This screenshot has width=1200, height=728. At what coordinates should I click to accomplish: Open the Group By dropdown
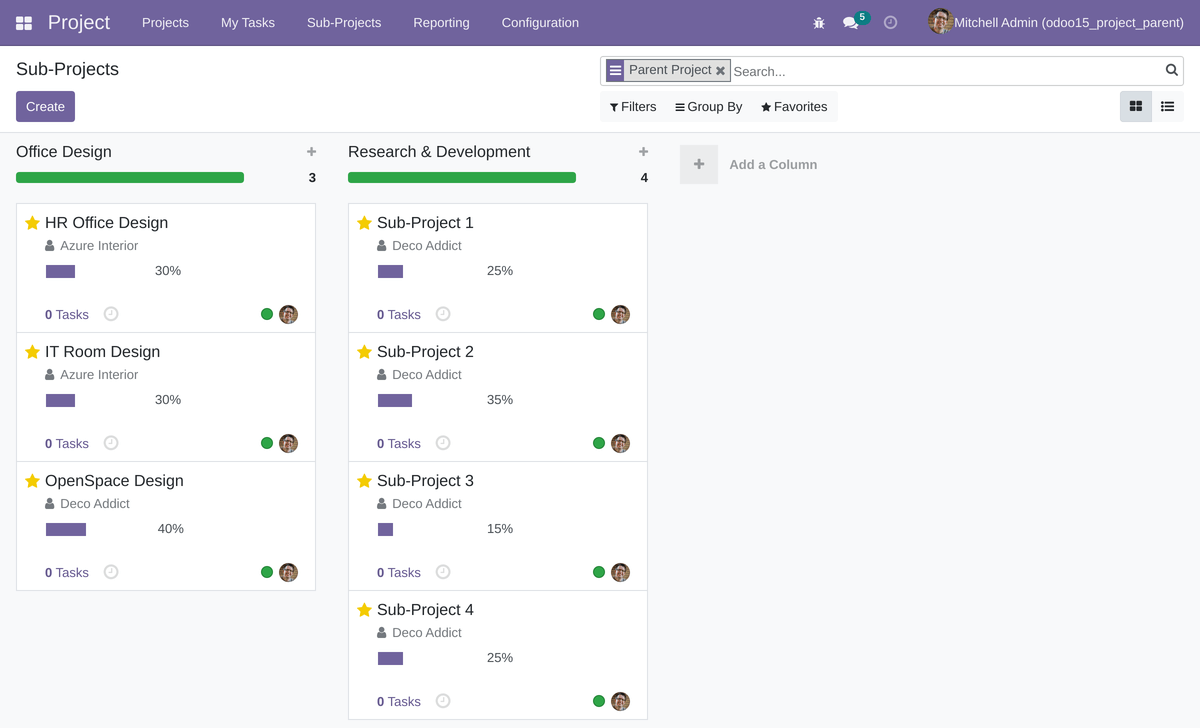[708, 106]
